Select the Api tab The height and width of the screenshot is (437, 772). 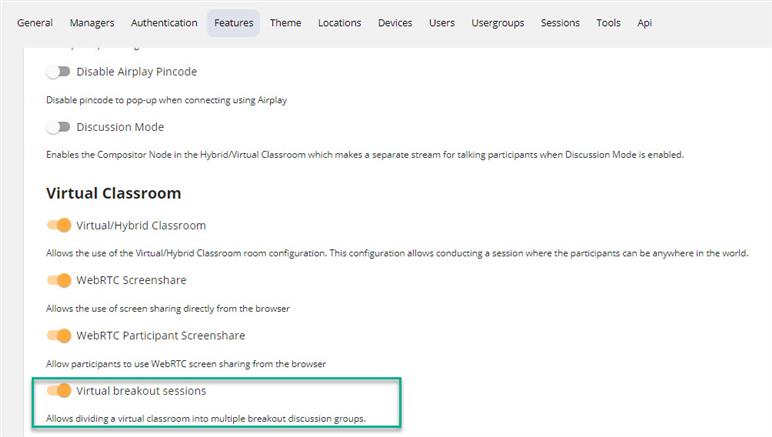point(645,23)
